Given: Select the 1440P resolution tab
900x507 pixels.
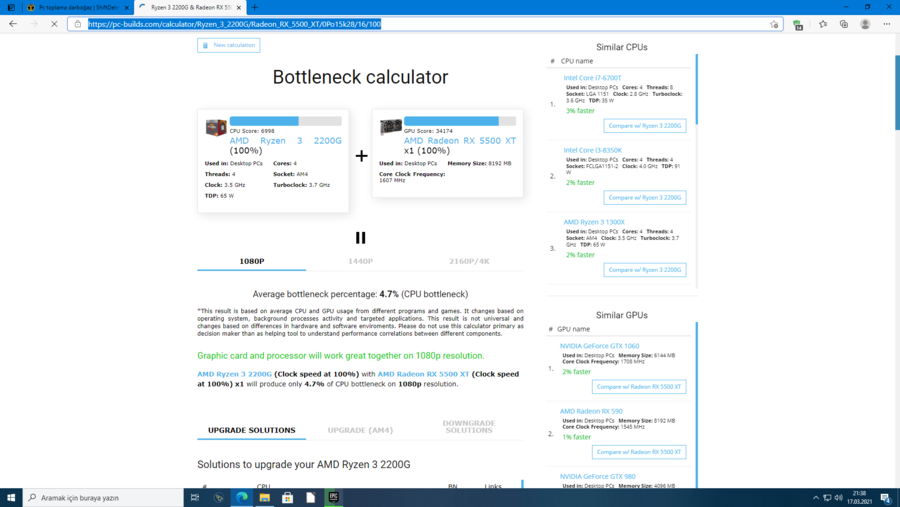Looking at the screenshot, I should [x=360, y=261].
